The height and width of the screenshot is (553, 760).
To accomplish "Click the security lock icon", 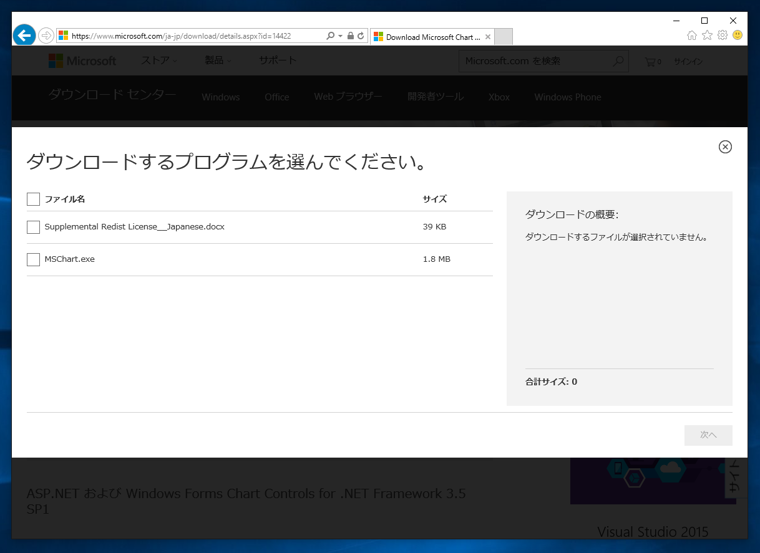I will [x=350, y=36].
